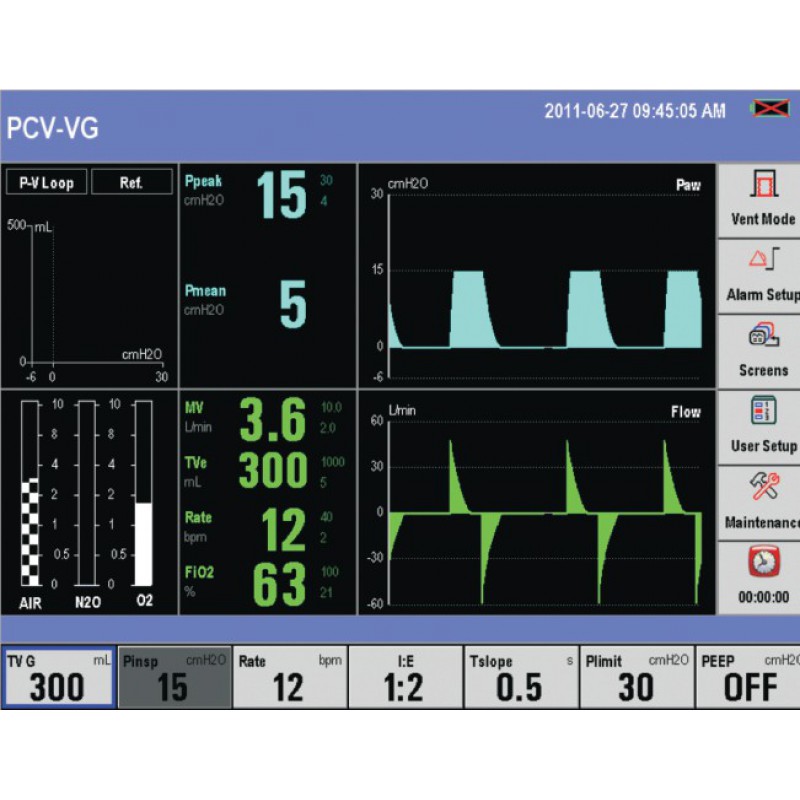The height and width of the screenshot is (800, 800).
Task: Click the TVe upper alarm limit 1000
Action: click(333, 462)
